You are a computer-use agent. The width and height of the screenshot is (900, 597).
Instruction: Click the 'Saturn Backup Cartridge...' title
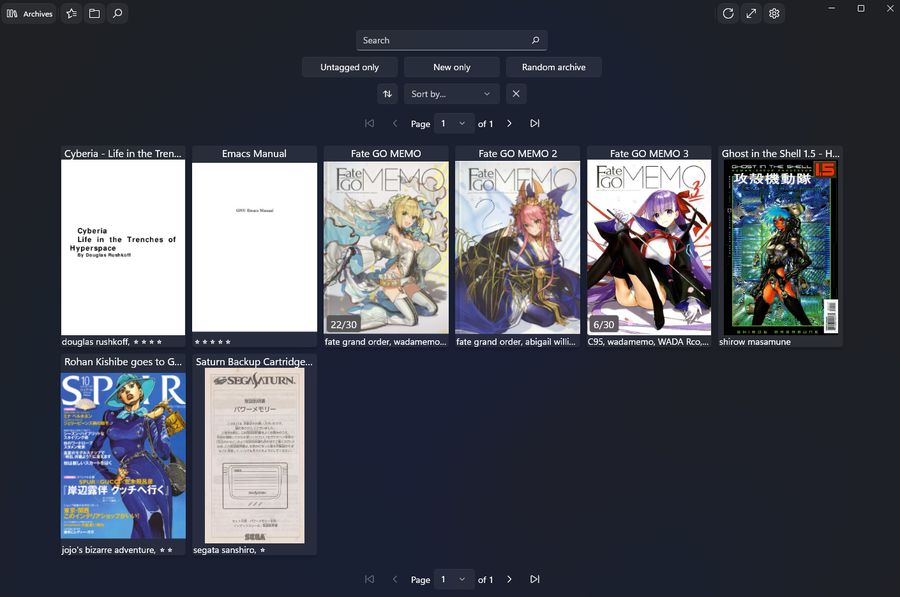coord(254,362)
